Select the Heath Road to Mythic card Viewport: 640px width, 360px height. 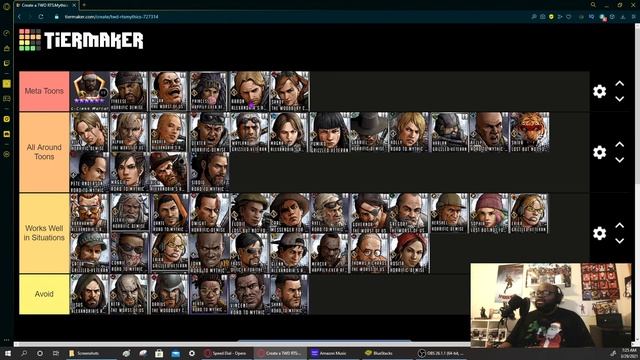[x=209, y=294]
